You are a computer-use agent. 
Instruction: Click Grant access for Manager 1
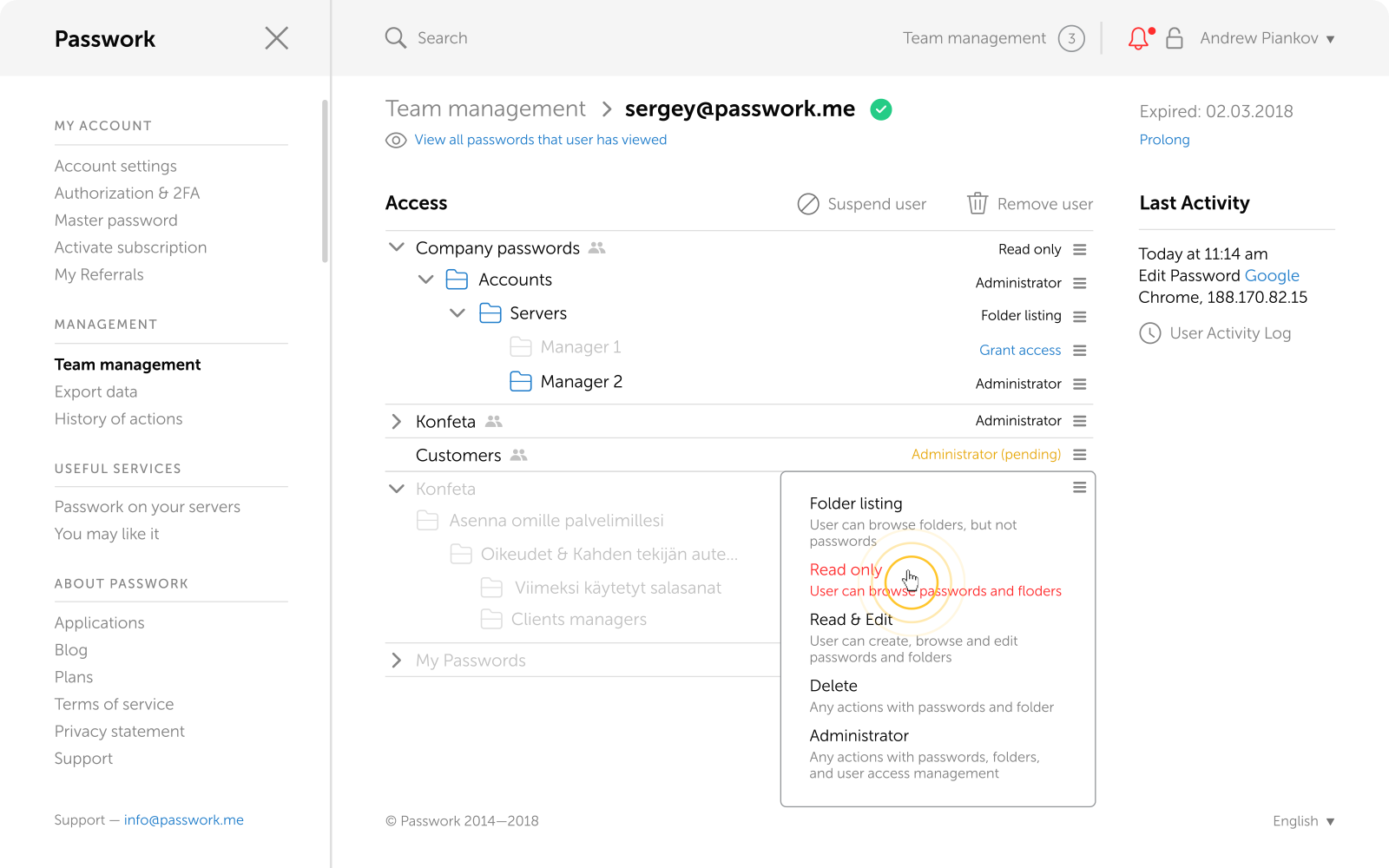(x=1020, y=351)
